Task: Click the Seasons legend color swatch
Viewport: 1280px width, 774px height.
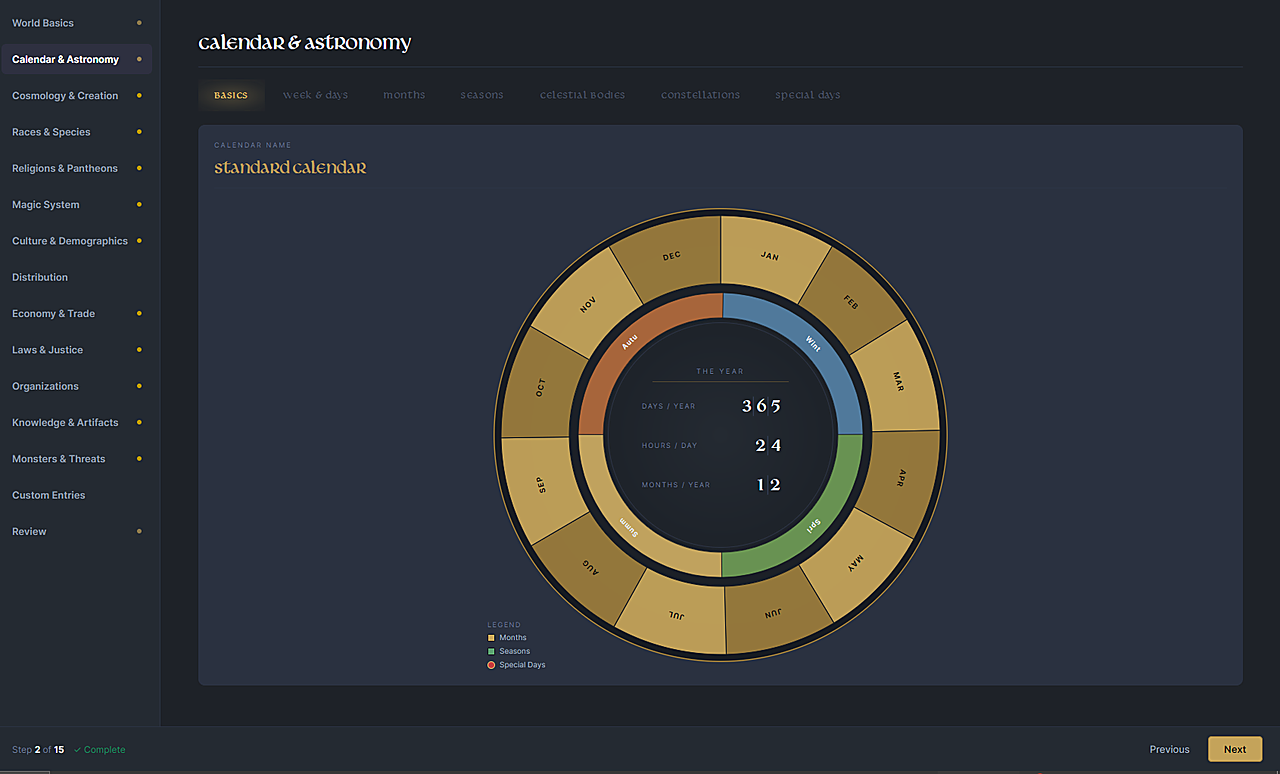Action: [x=491, y=651]
